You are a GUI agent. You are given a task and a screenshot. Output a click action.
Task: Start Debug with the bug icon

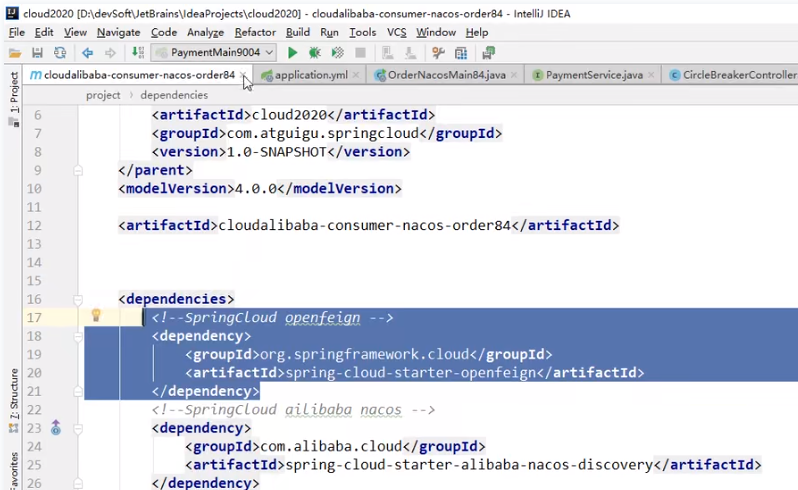pyautogui.click(x=315, y=52)
